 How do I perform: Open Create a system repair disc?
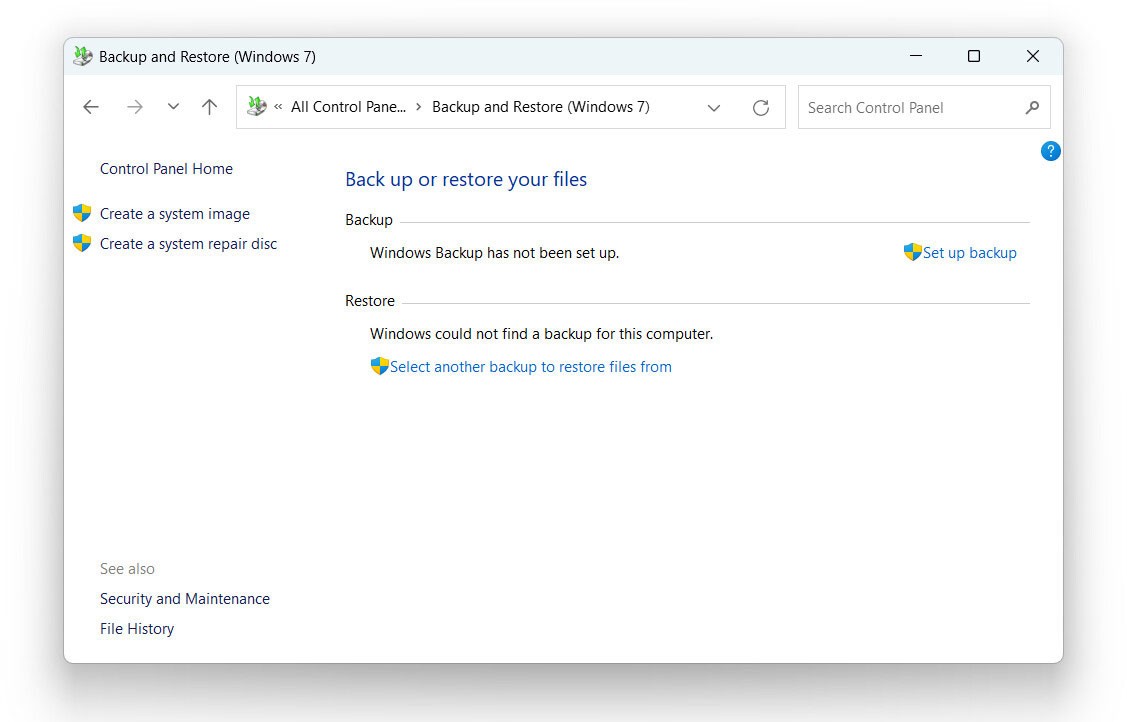188,244
